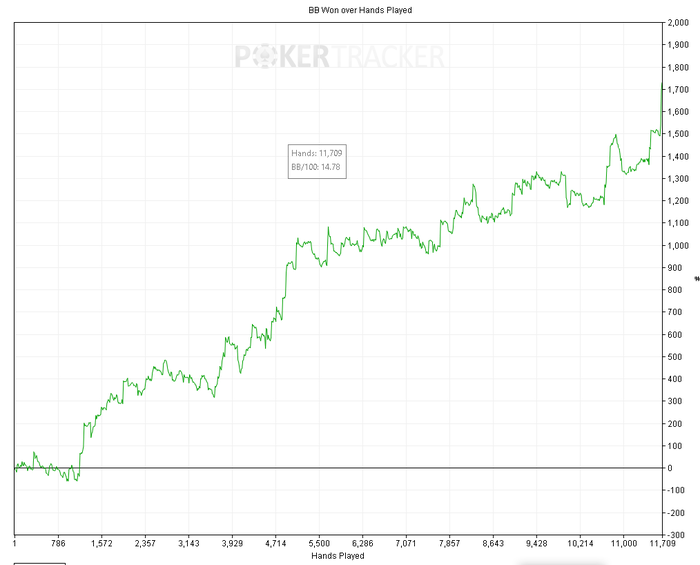
Task: Click the 10,214 x-axis tick label
Action: 580,543
